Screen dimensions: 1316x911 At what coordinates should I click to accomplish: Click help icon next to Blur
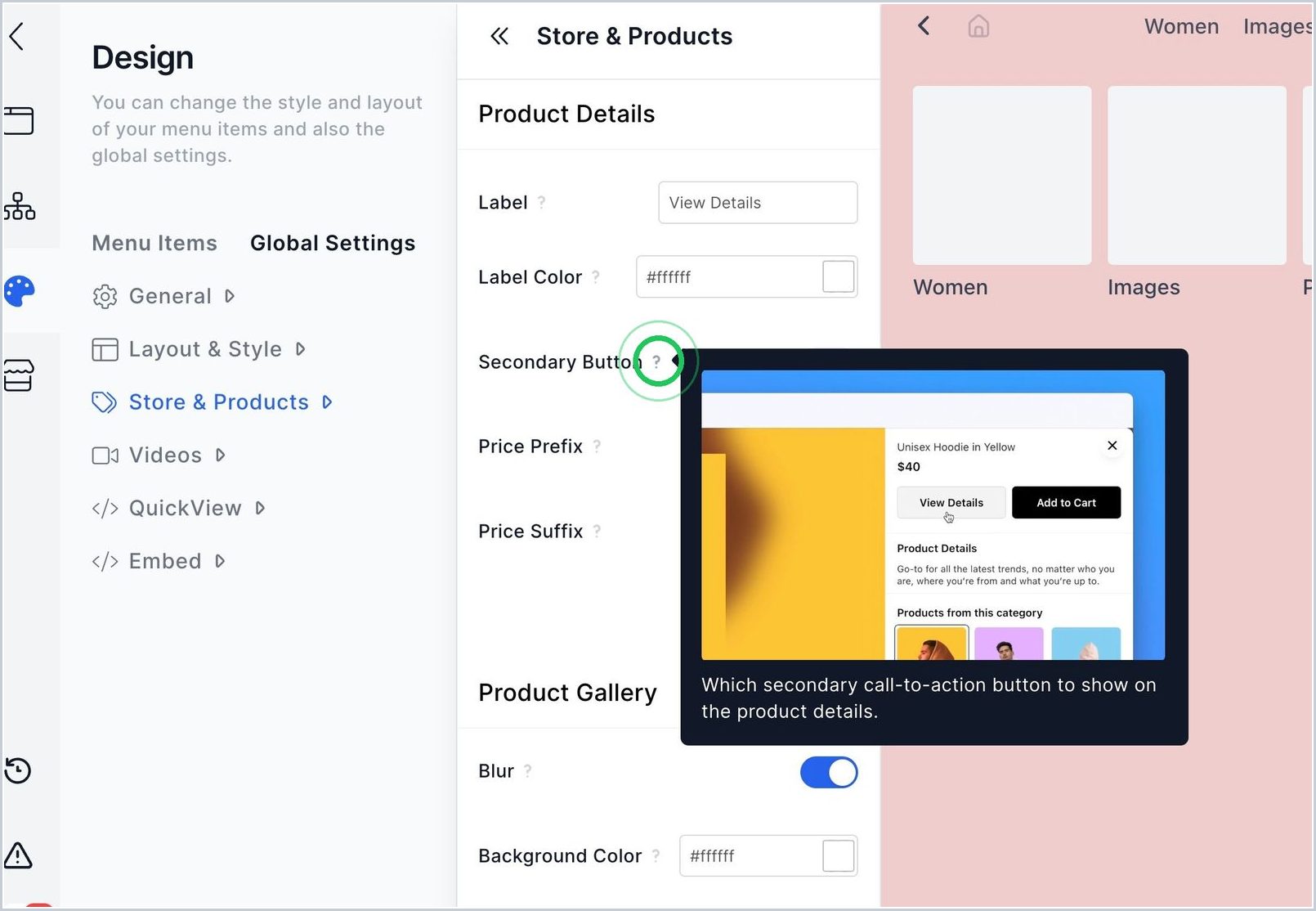coord(528,770)
